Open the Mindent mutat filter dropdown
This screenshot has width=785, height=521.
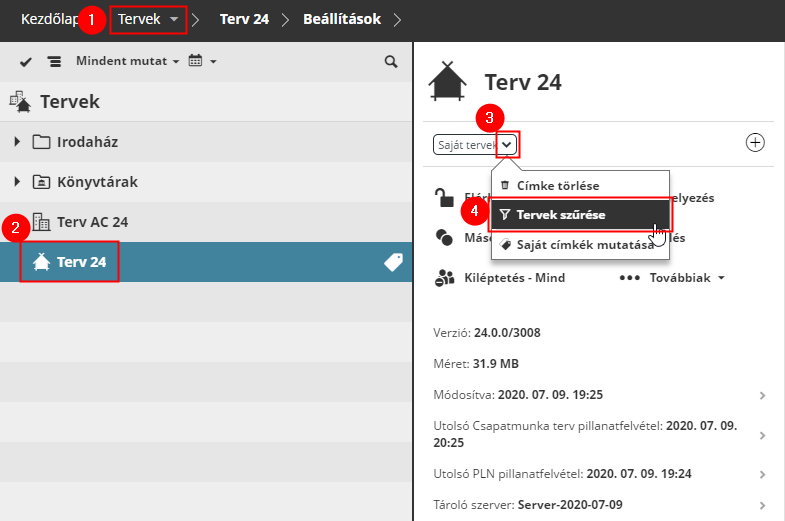[127, 61]
